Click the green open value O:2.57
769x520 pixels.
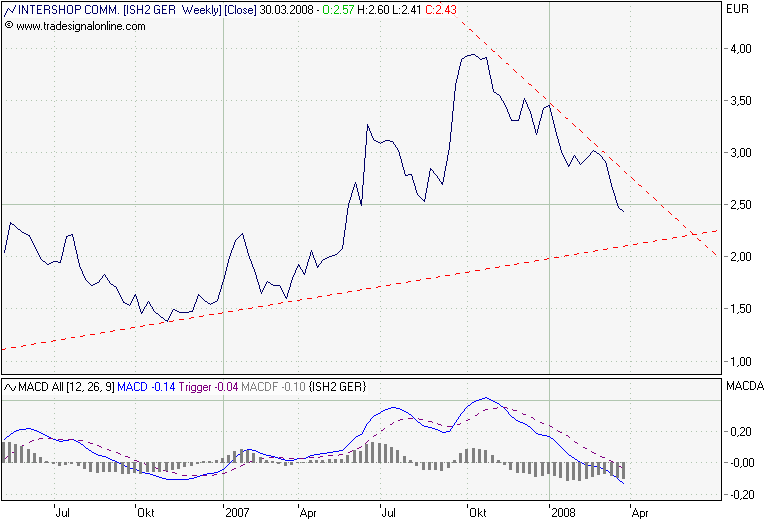[x=338, y=10]
